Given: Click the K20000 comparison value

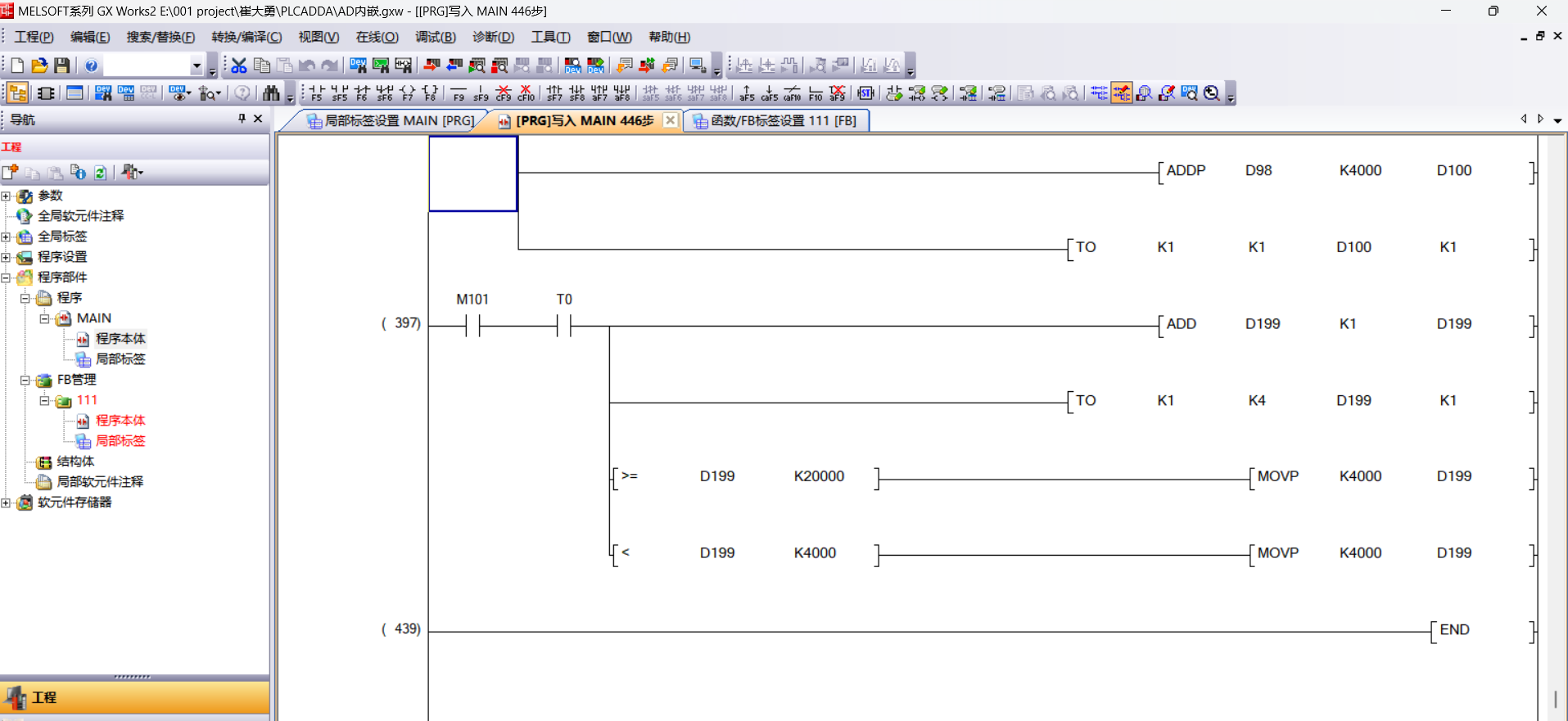Looking at the screenshot, I should click(819, 476).
